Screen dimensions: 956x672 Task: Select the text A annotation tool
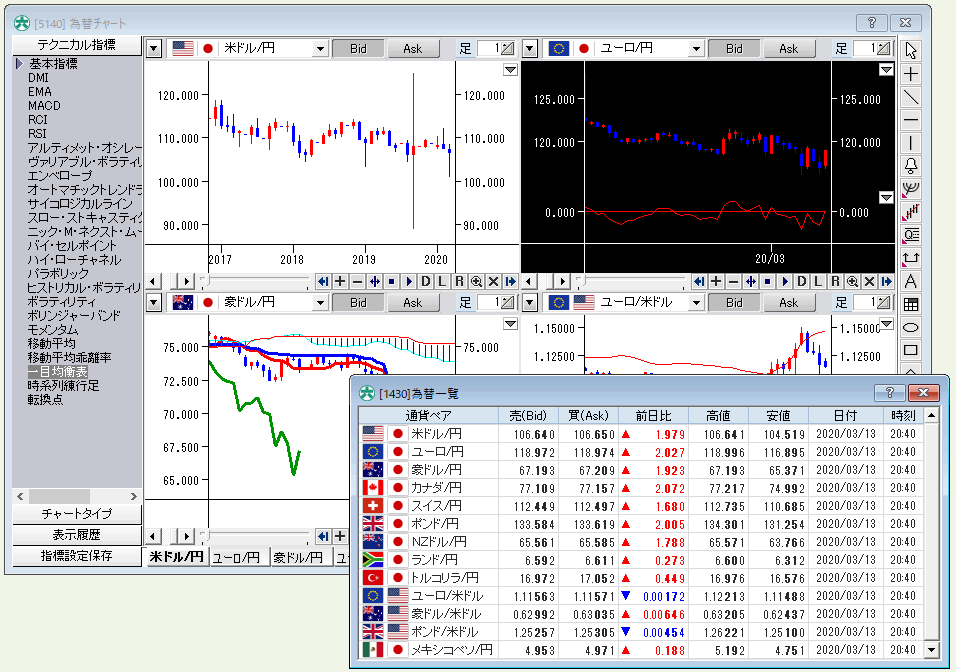tap(911, 281)
